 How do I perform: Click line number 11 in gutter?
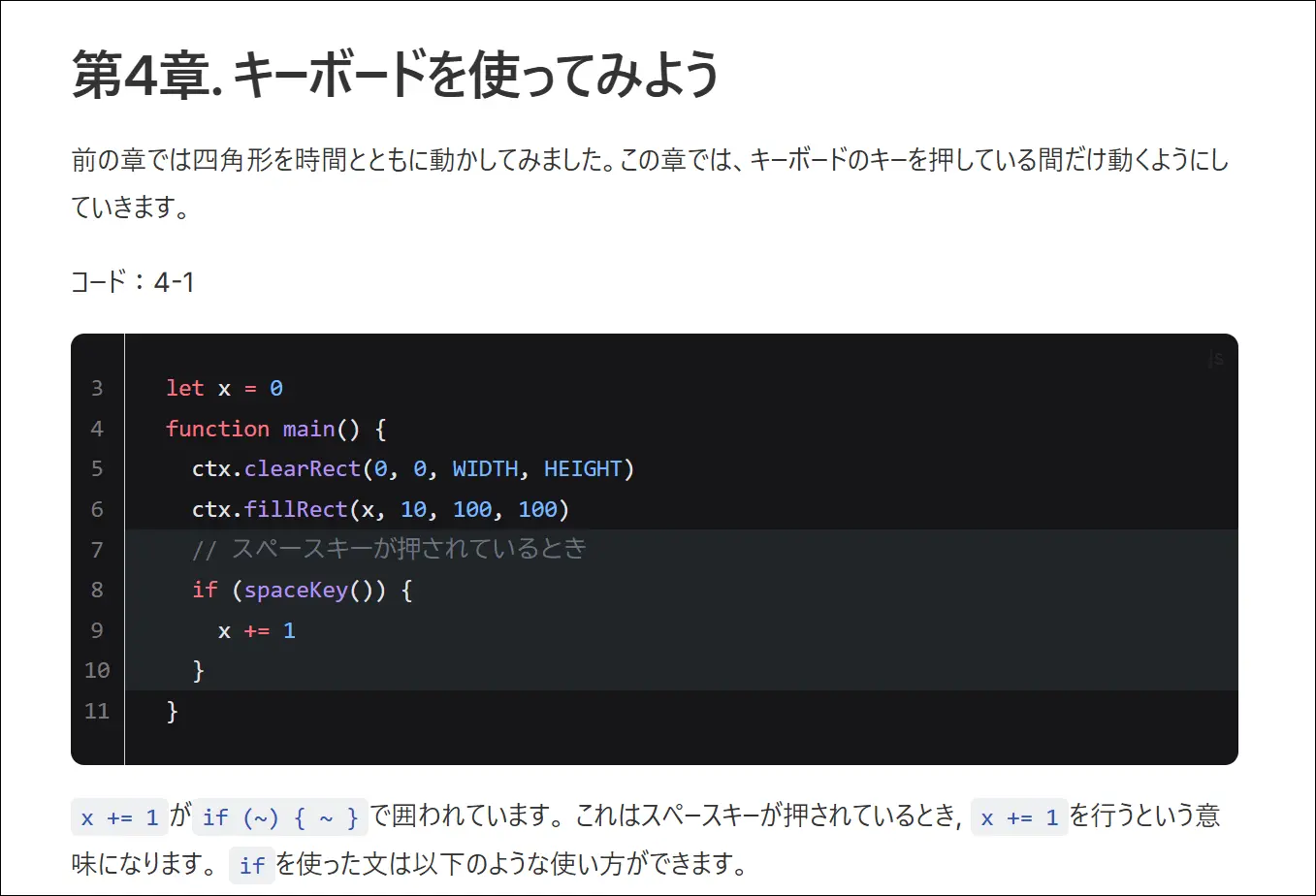pos(97,711)
